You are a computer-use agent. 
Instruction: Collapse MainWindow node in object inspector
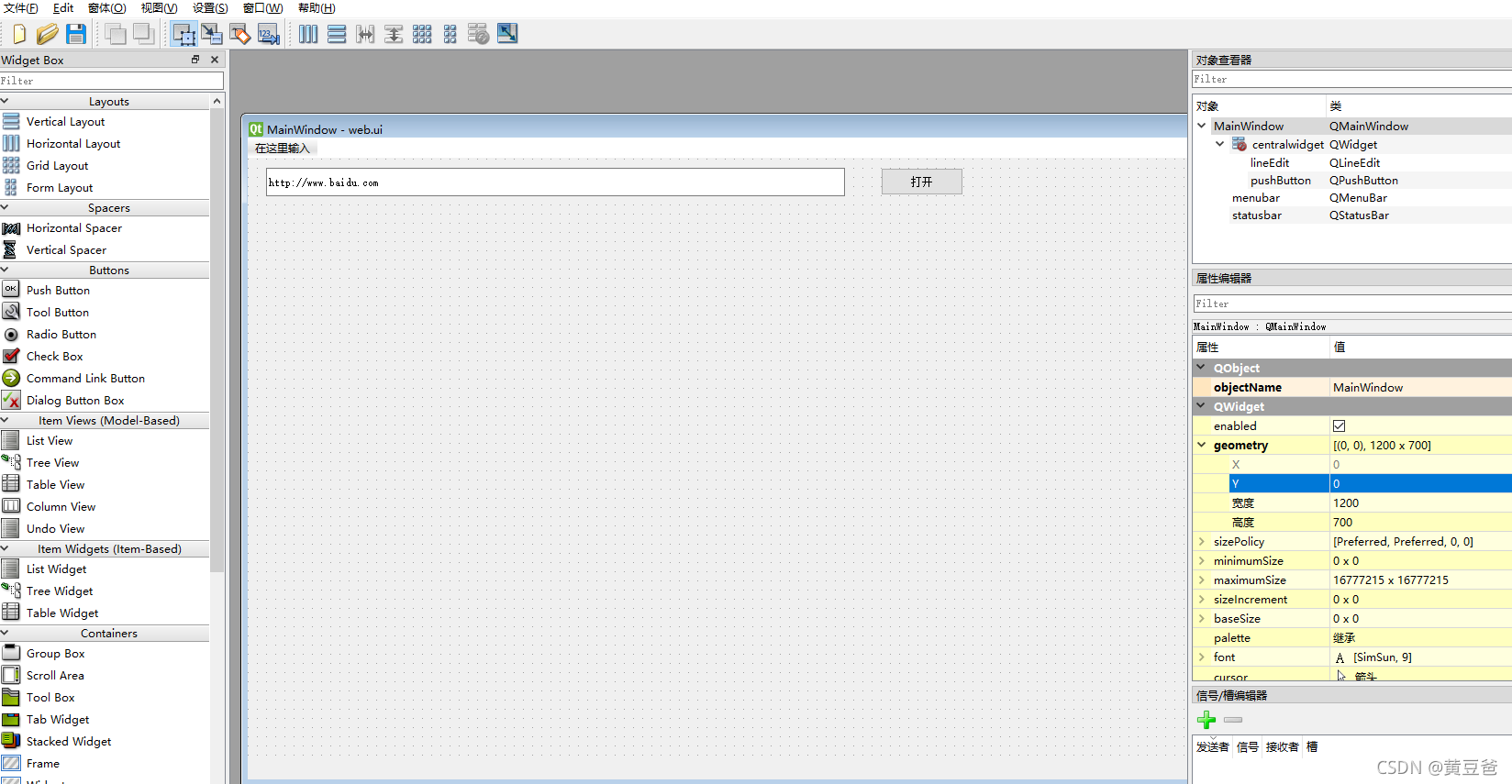1202,126
